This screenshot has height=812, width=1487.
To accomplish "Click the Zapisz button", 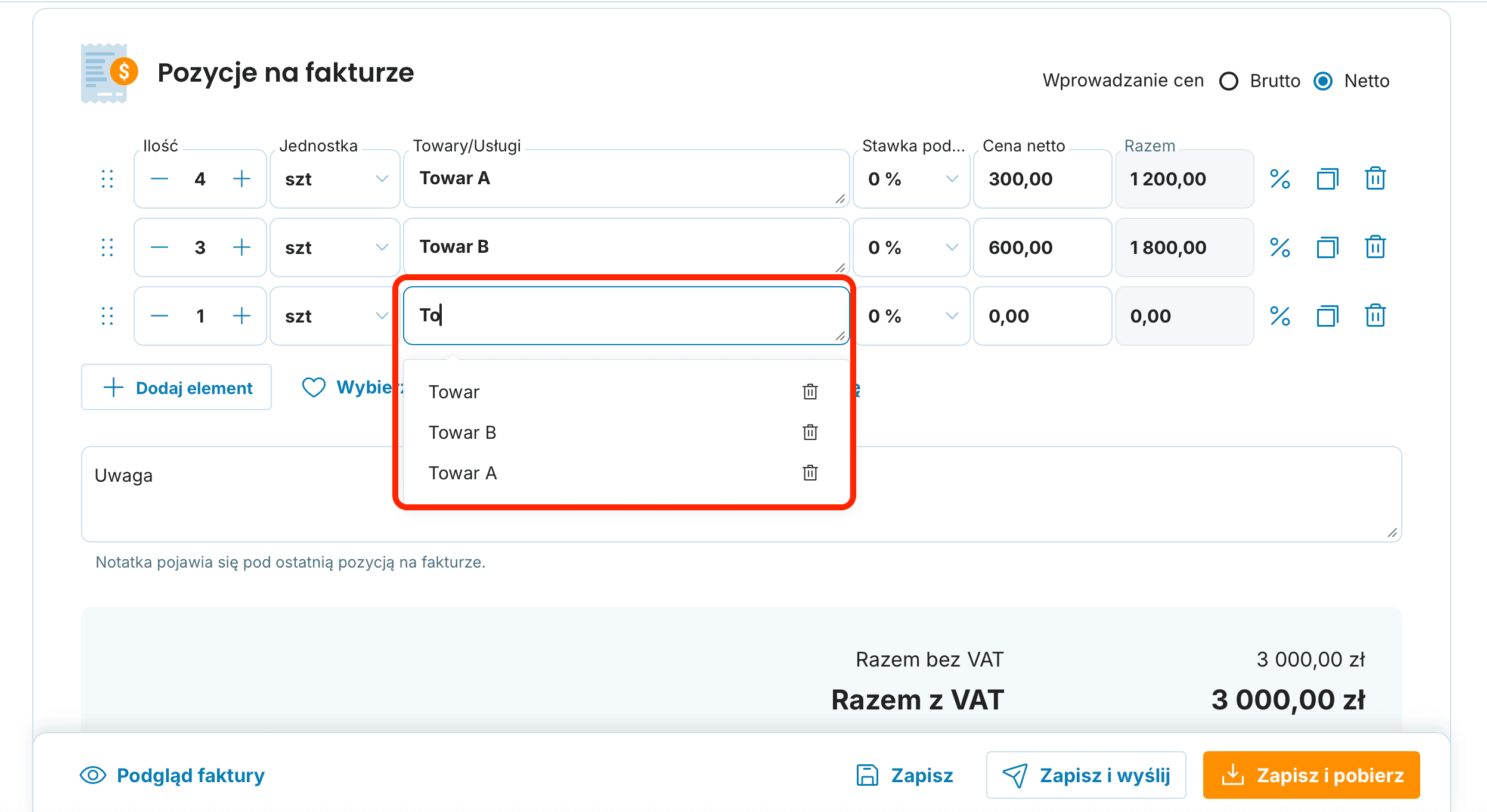I will pyautogui.click(x=904, y=775).
